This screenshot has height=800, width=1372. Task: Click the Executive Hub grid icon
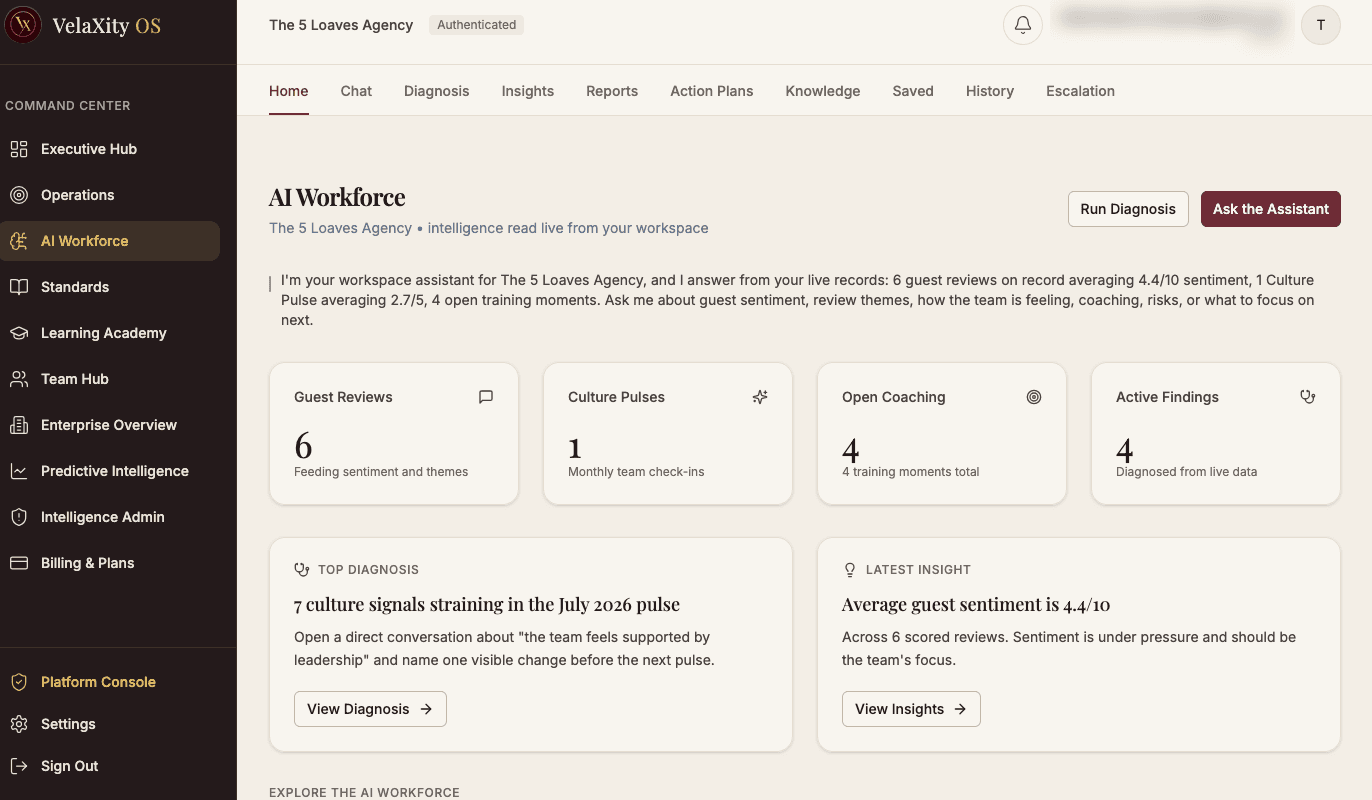pyautogui.click(x=18, y=149)
